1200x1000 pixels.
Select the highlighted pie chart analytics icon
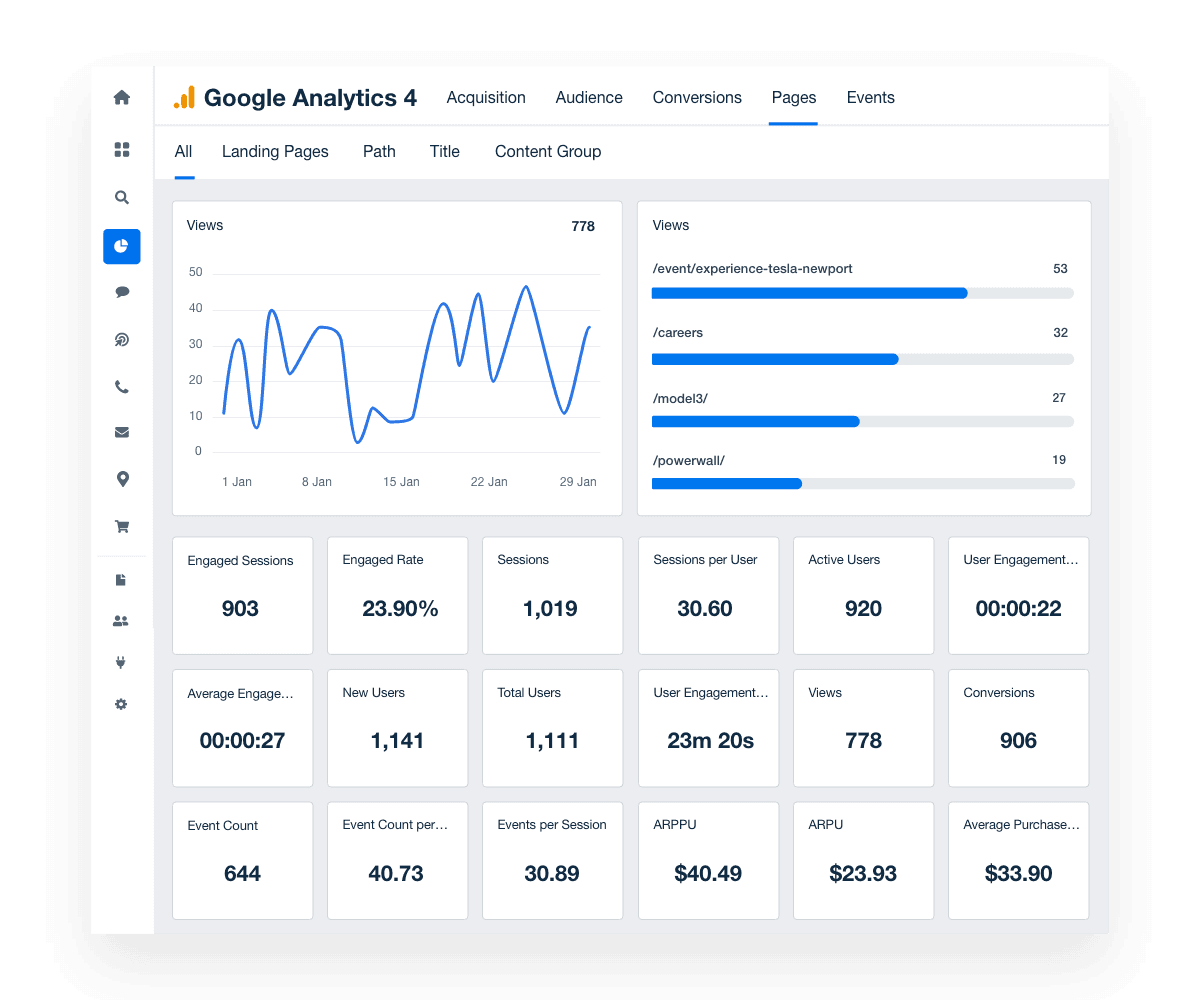click(x=121, y=246)
